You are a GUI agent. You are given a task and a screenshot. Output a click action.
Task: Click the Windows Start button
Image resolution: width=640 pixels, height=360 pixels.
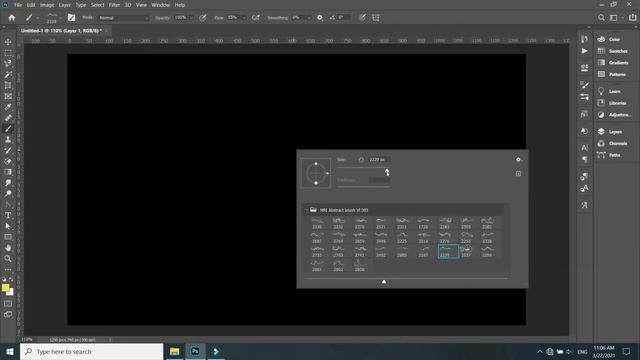(10, 351)
